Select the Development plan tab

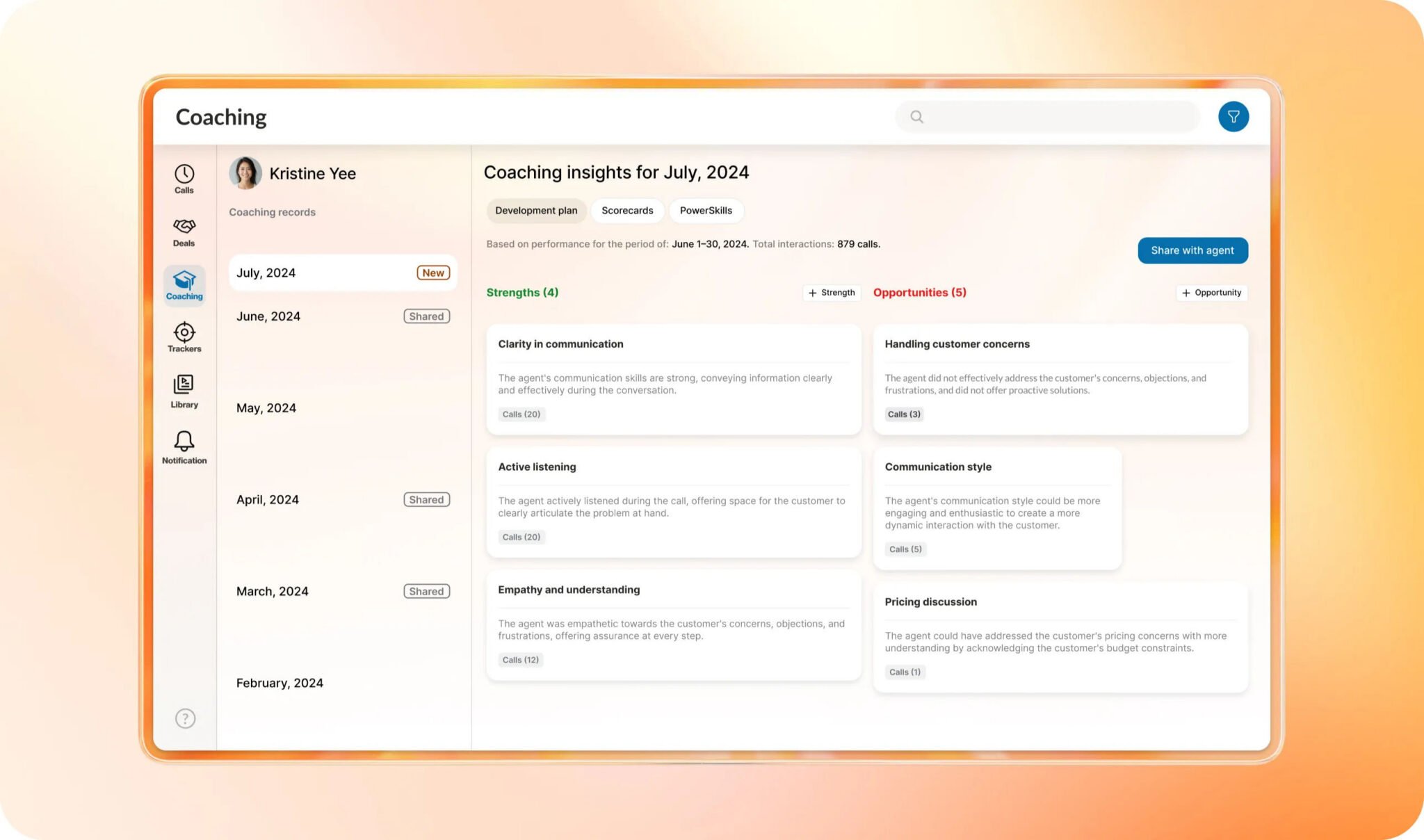[535, 210]
